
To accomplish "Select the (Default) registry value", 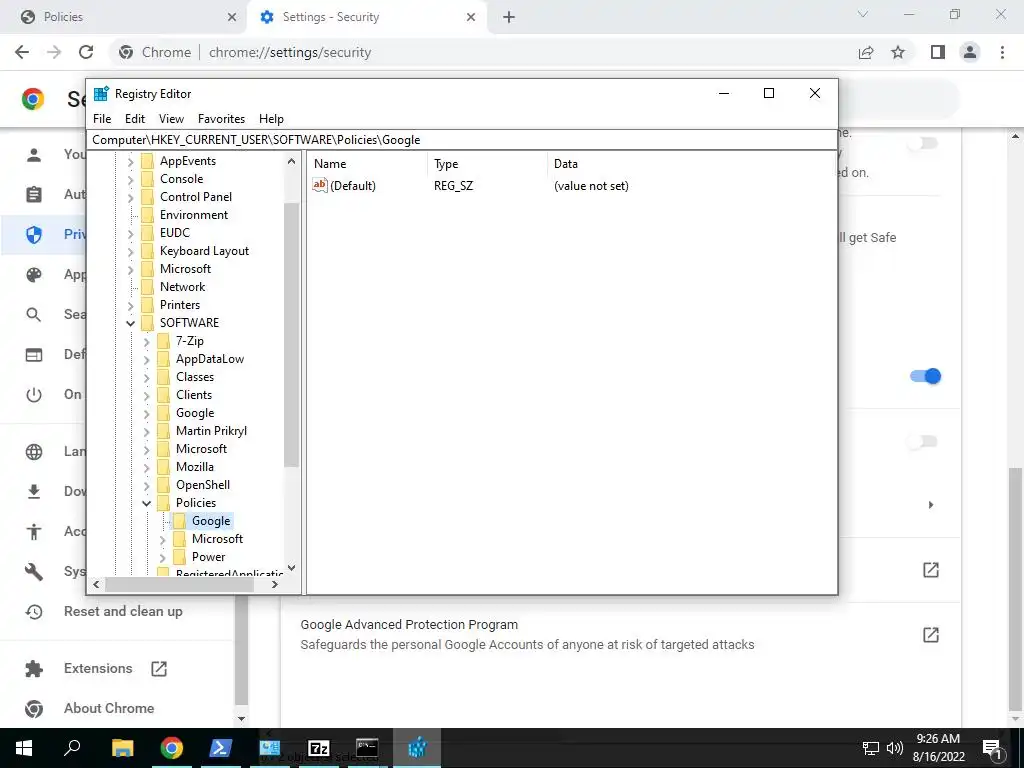I will 352,186.
